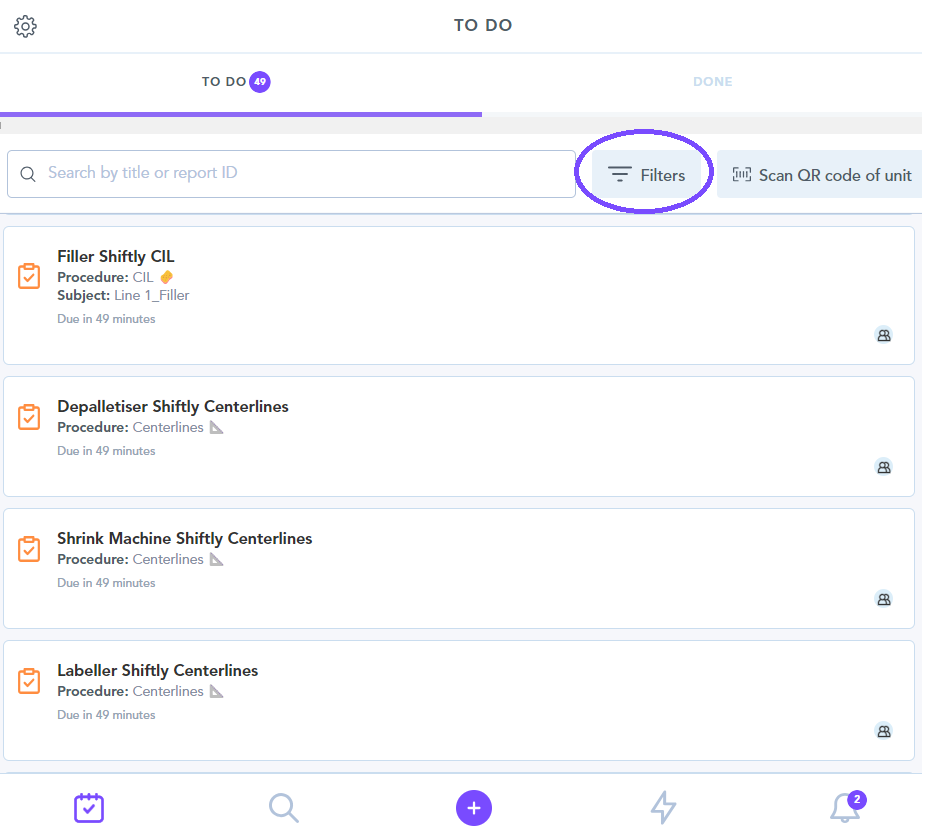Click clipboard icon of Depalletiser Shiftly Centerlines
This screenshot has width=930, height=839.
(30, 417)
